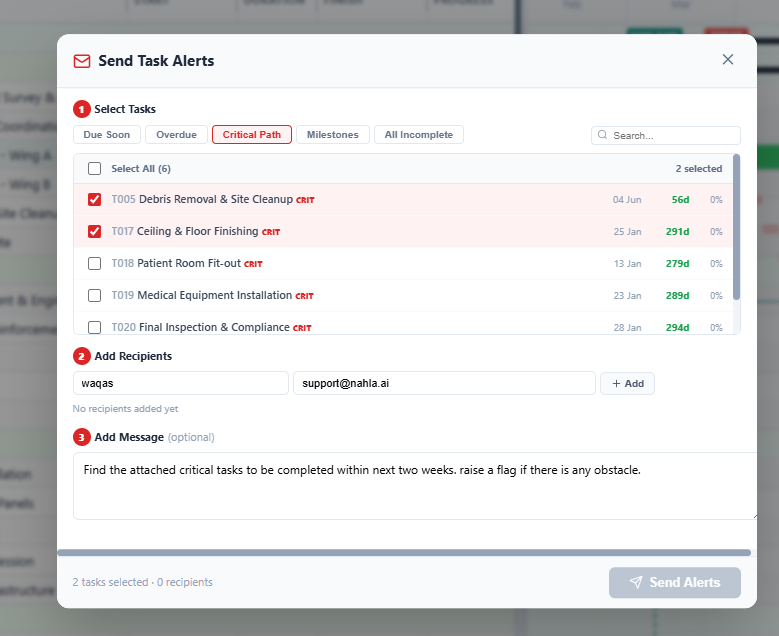Send the alerts with Send Alerts button
Screen dimensions: 779x636
[675, 582]
